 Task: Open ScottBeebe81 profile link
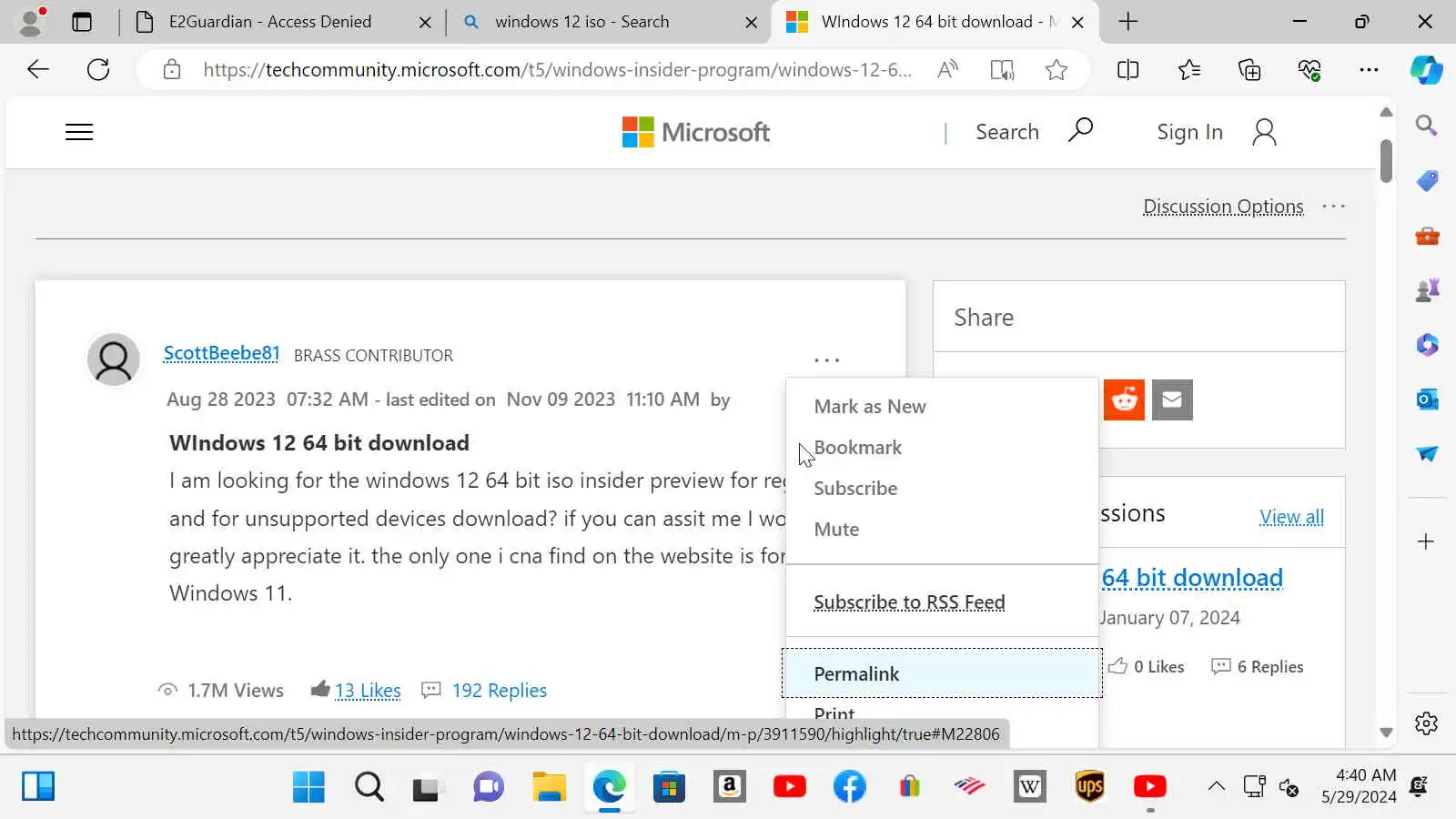coord(221,353)
